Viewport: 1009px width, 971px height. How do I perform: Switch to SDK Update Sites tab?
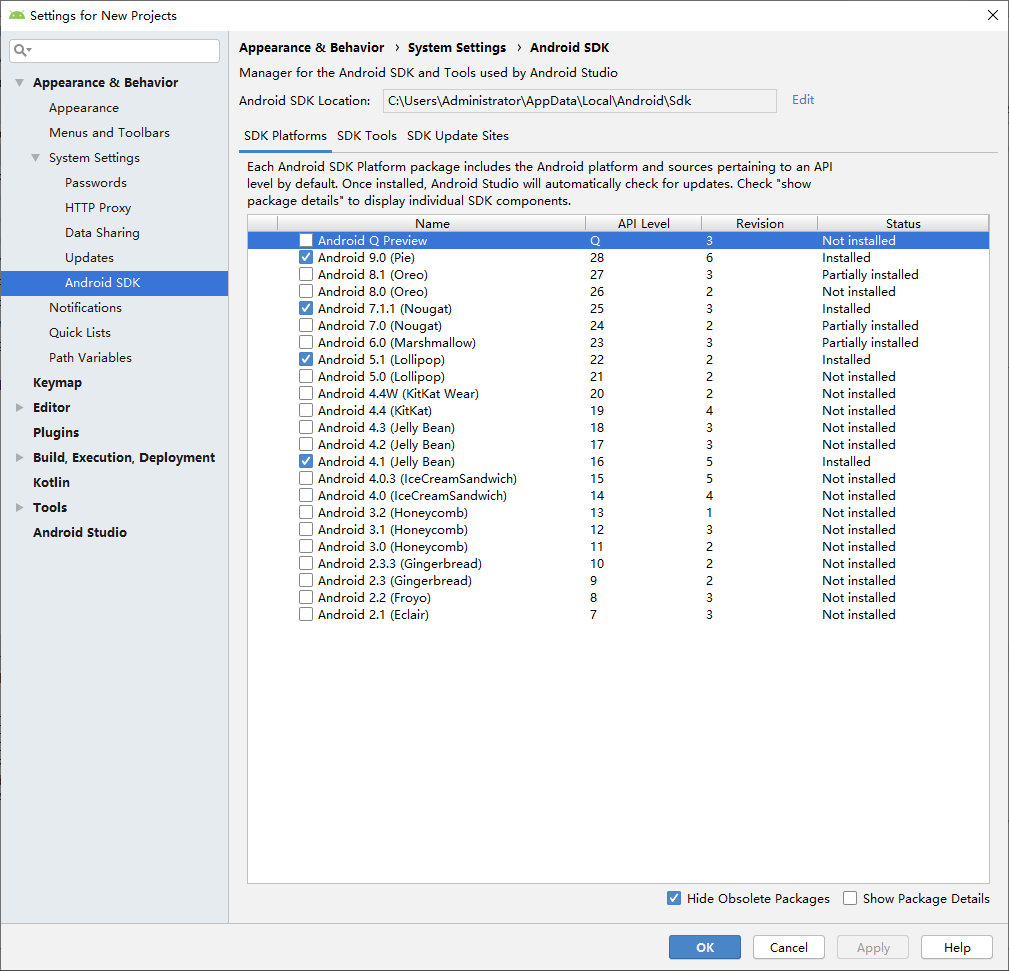pos(458,136)
